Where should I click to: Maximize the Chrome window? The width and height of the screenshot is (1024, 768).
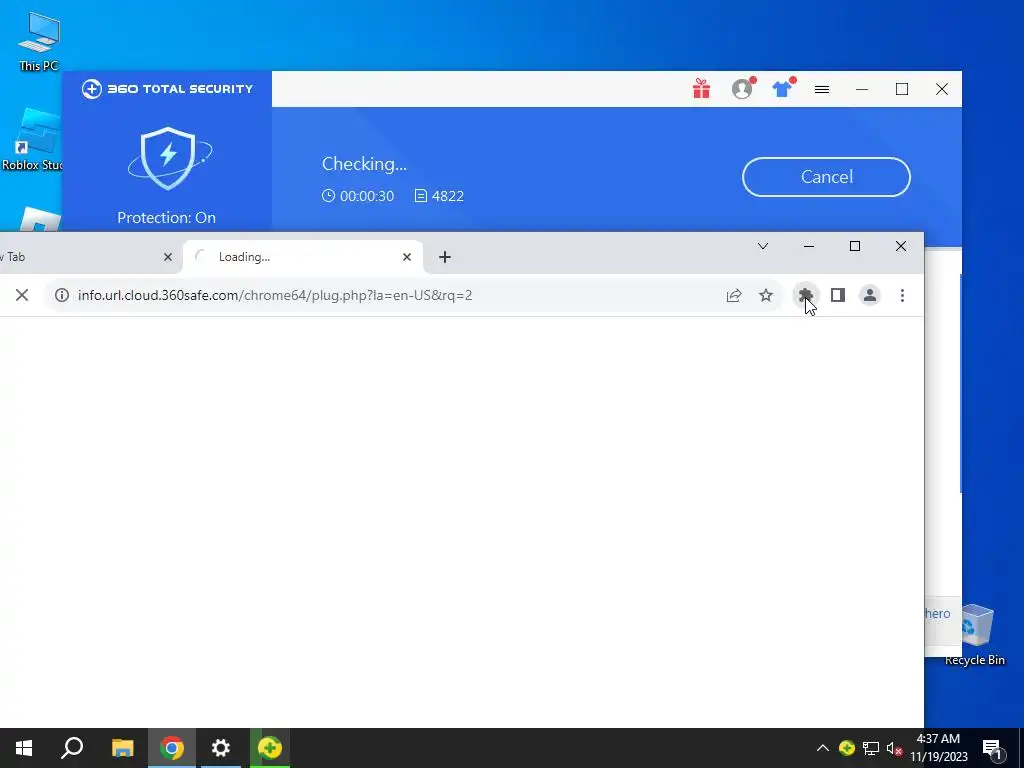pyautogui.click(x=855, y=246)
